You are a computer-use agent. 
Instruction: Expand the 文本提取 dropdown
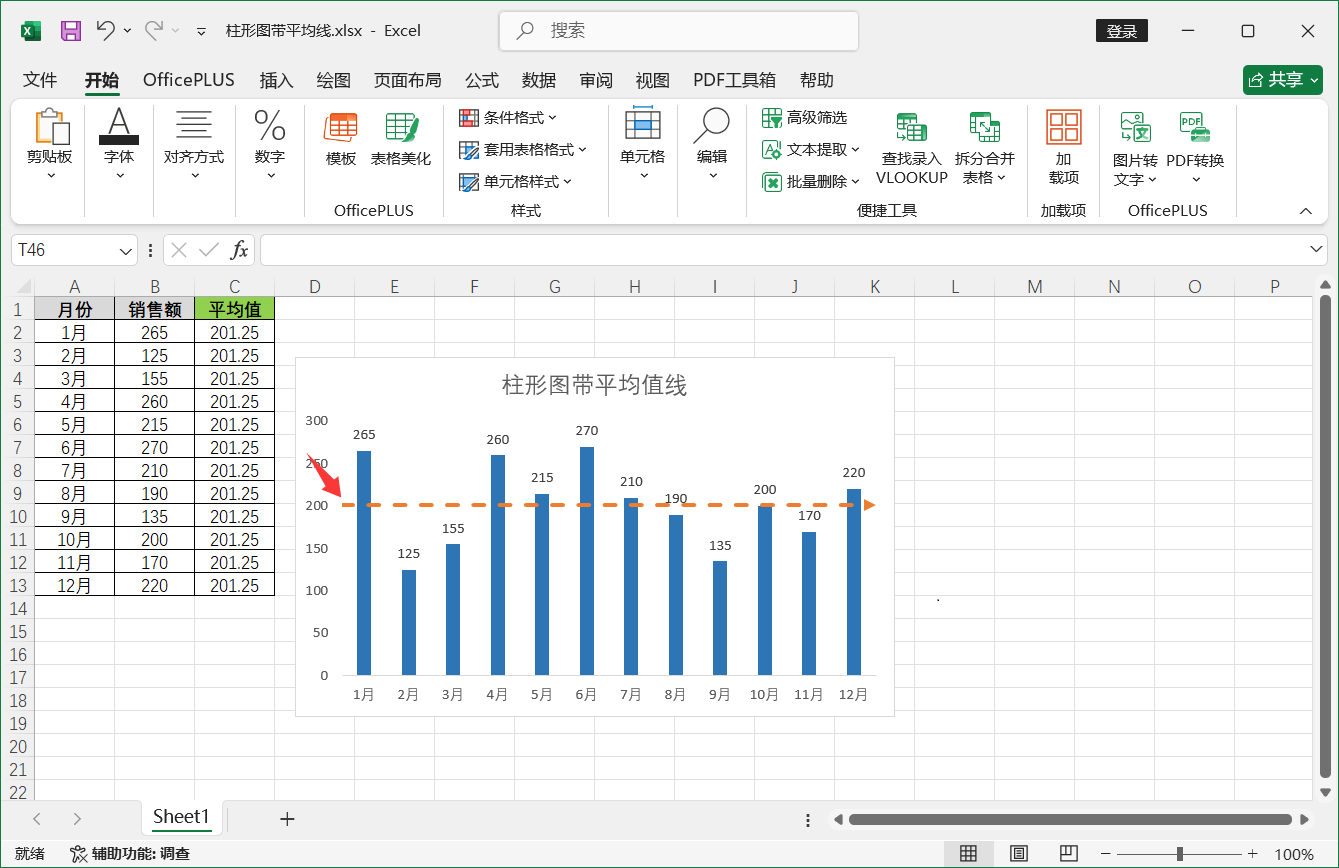pyautogui.click(x=811, y=150)
